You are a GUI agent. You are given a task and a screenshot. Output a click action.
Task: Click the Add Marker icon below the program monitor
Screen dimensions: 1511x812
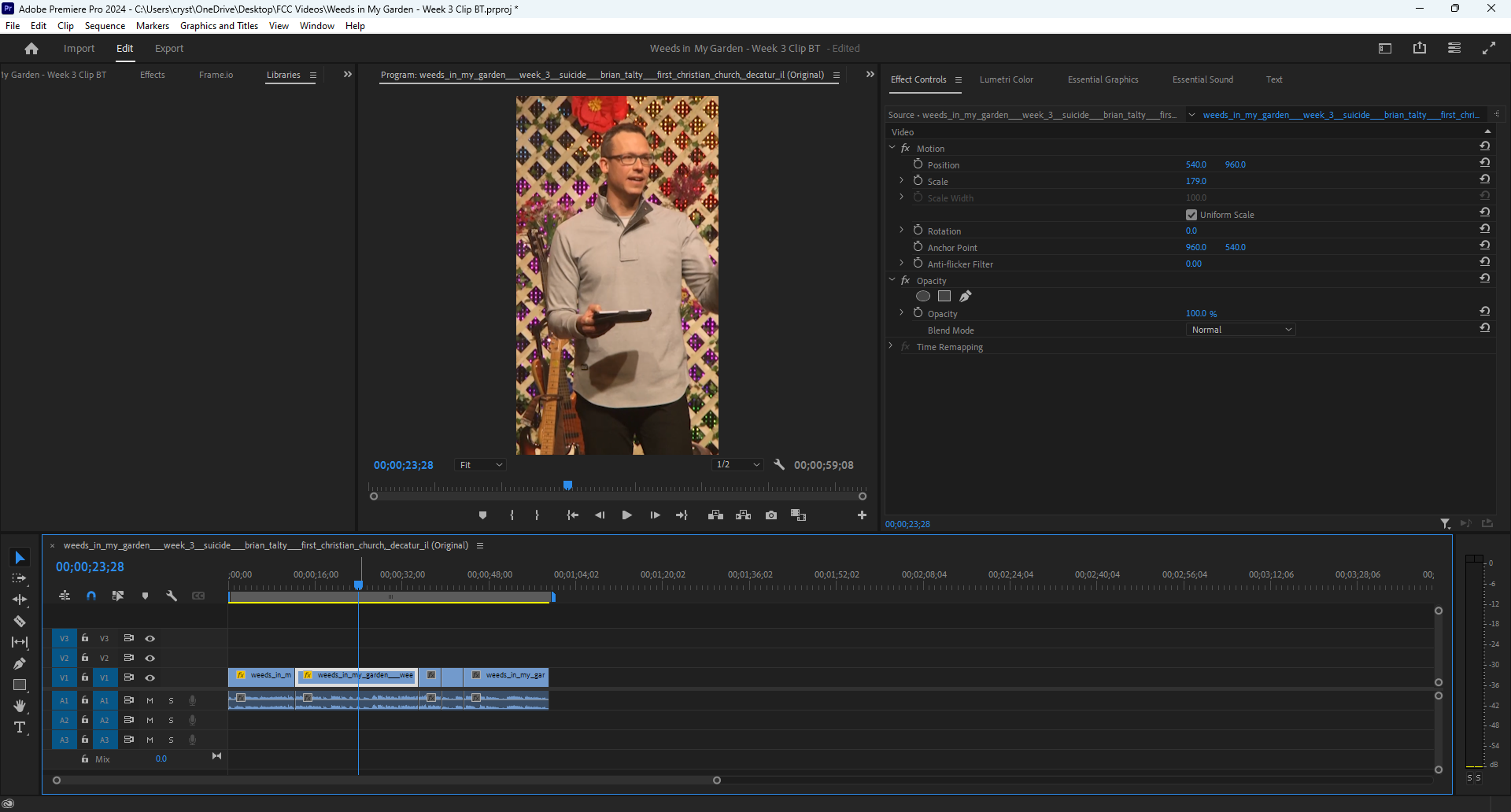pos(482,515)
